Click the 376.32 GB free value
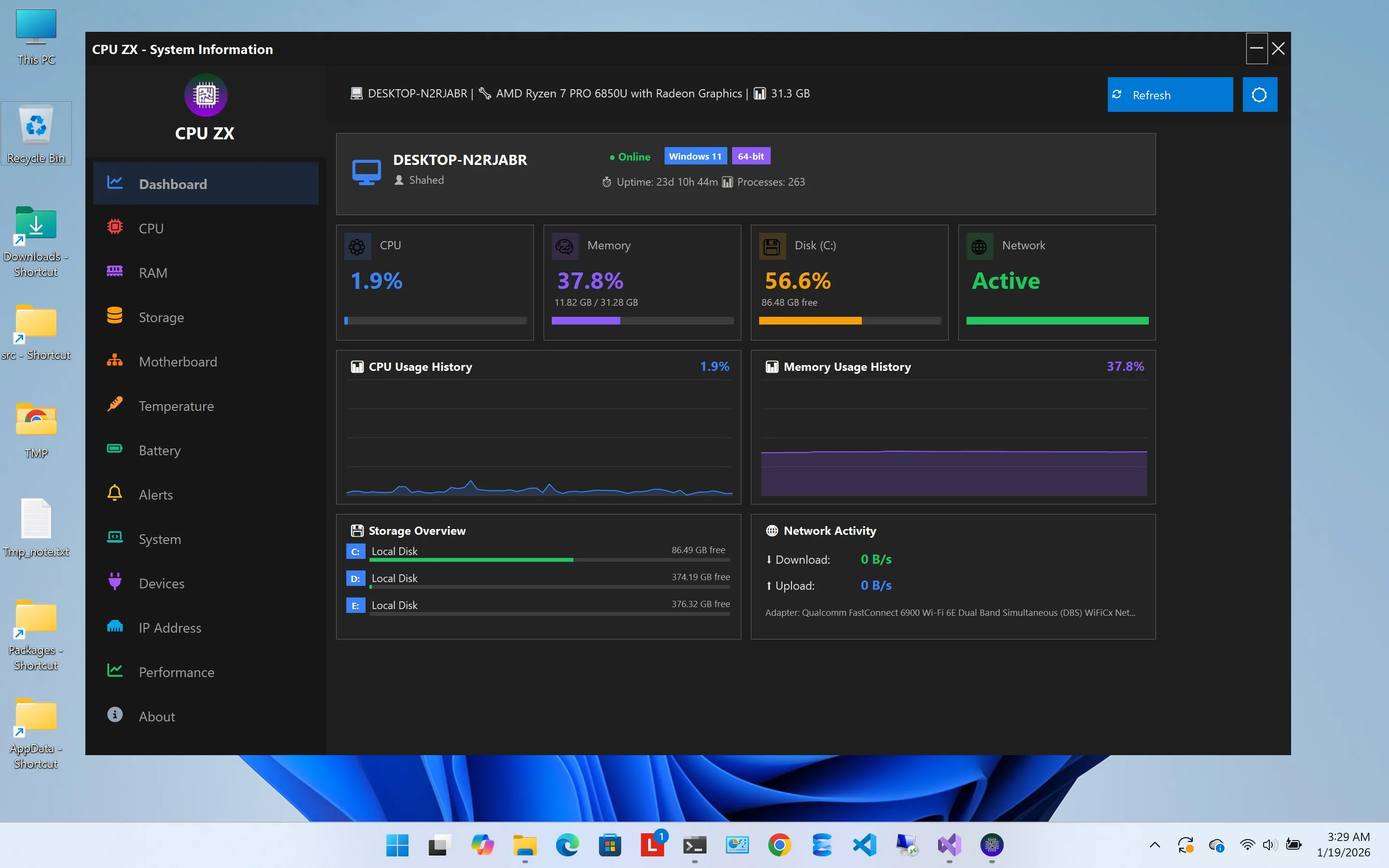The image size is (1389, 868). pos(700,604)
